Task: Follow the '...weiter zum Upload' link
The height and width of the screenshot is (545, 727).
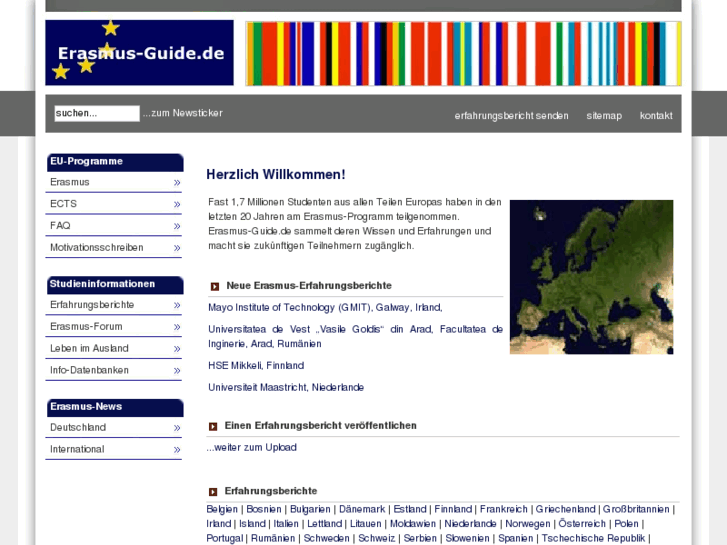Action: pyautogui.click(x=251, y=447)
